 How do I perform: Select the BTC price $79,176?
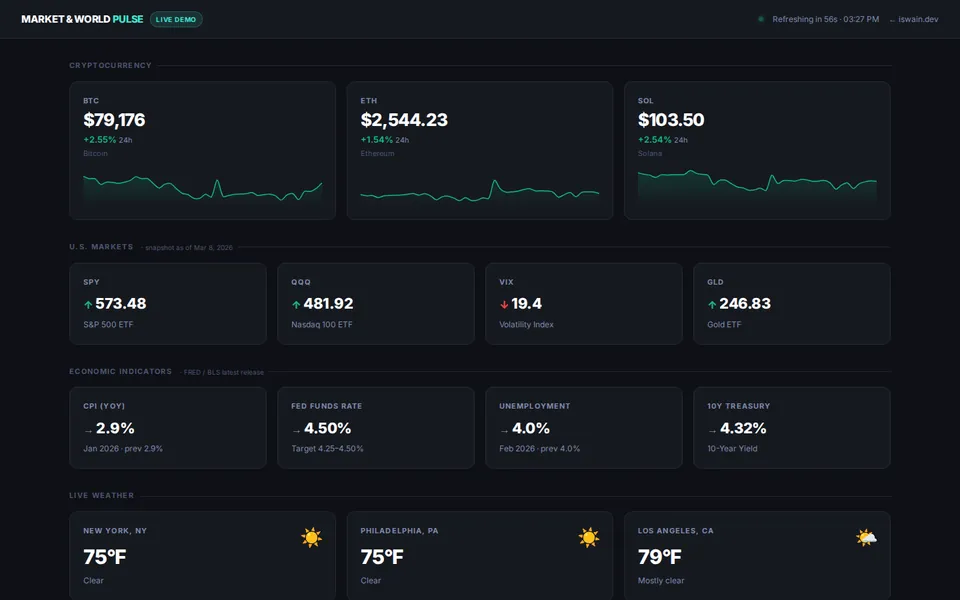114,119
